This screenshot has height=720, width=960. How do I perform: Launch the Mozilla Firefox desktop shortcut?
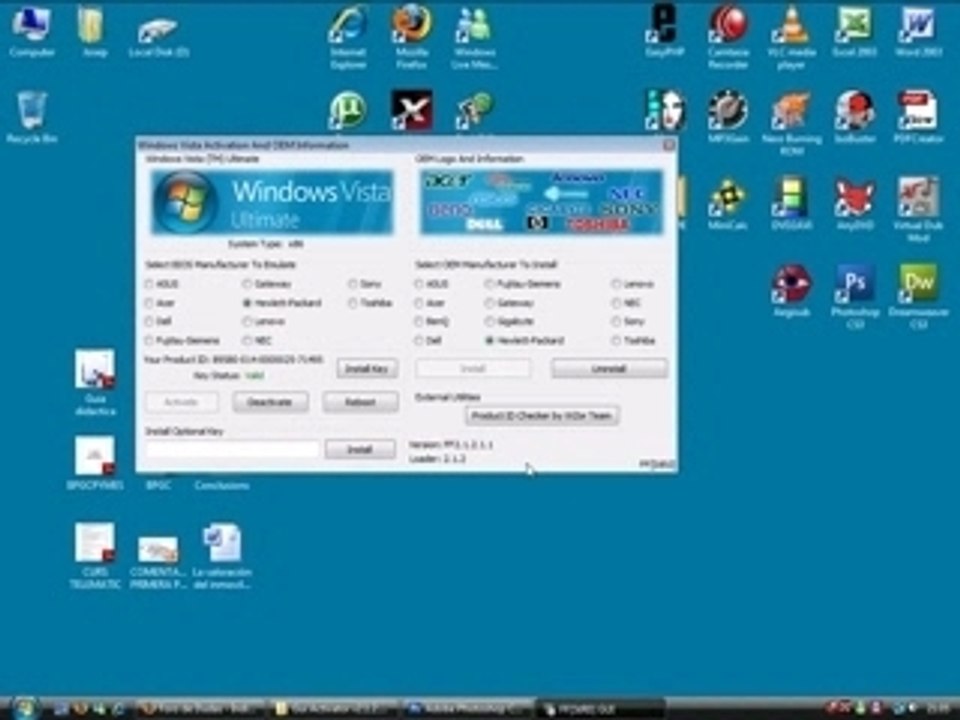tap(411, 37)
